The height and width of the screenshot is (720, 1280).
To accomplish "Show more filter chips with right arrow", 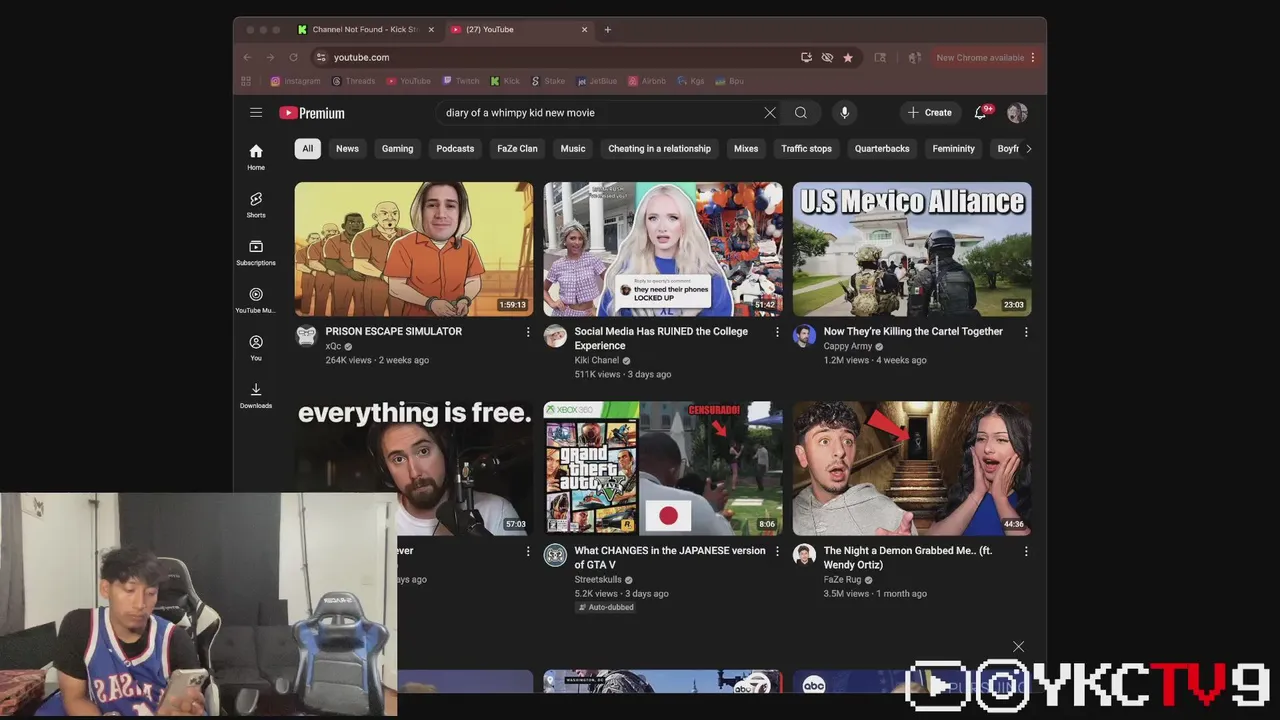I will [1028, 149].
